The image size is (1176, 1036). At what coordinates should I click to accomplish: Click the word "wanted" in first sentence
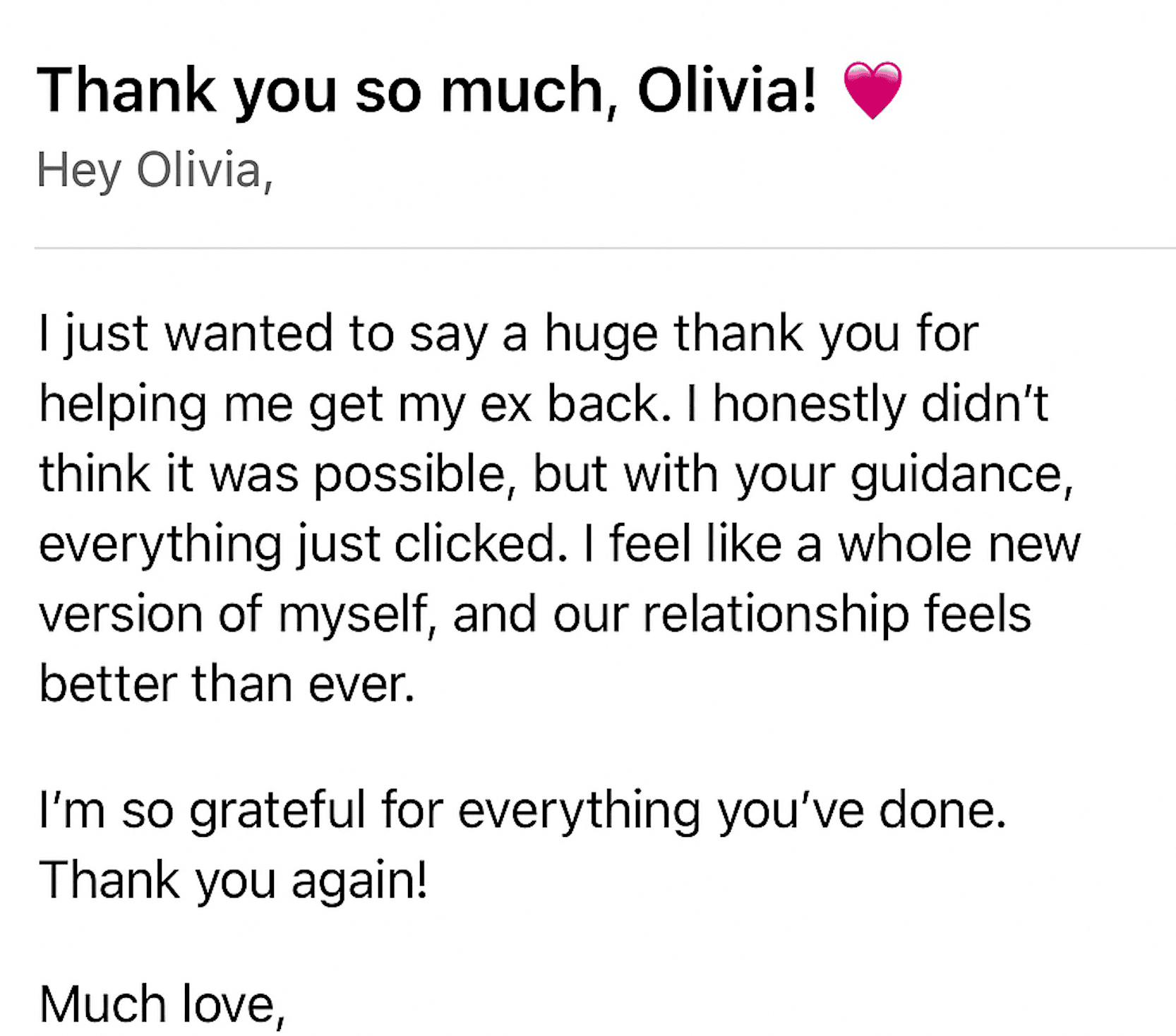click(248, 336)
